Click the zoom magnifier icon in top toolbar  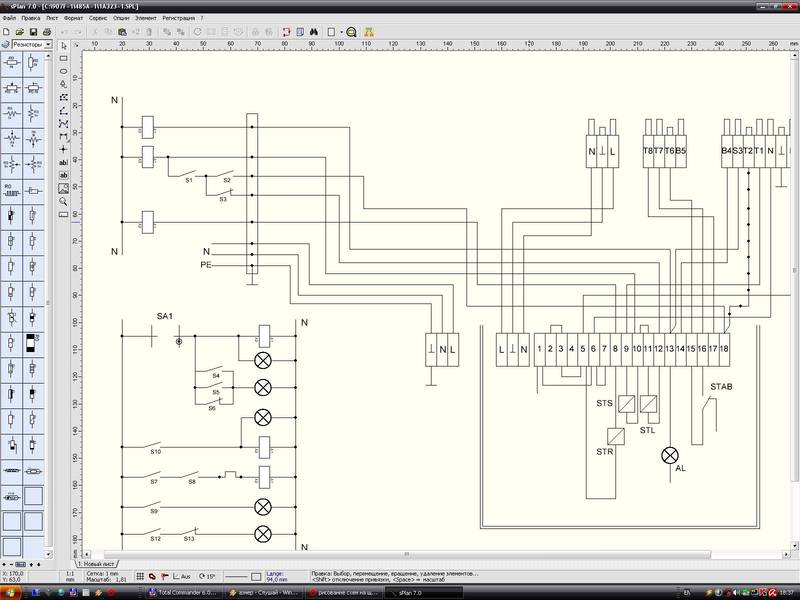pyautogui.click(x=351, y=32)
